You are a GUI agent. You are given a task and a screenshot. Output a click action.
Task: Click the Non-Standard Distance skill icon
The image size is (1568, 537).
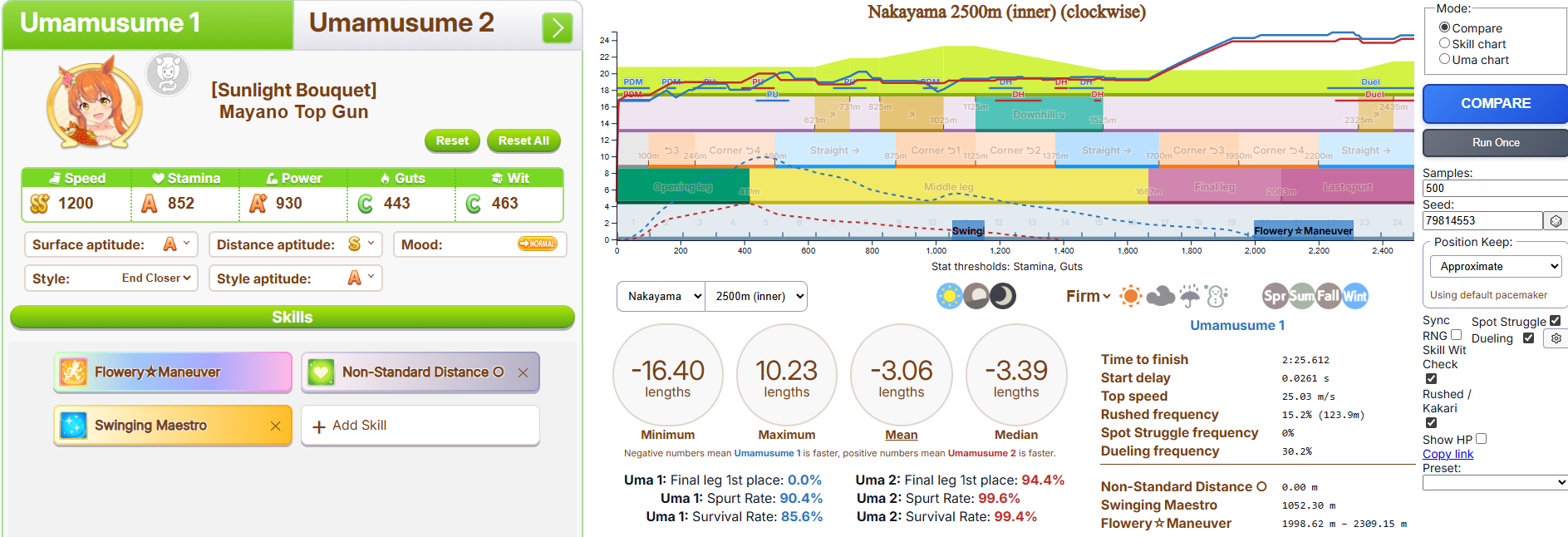coord(321,372)
